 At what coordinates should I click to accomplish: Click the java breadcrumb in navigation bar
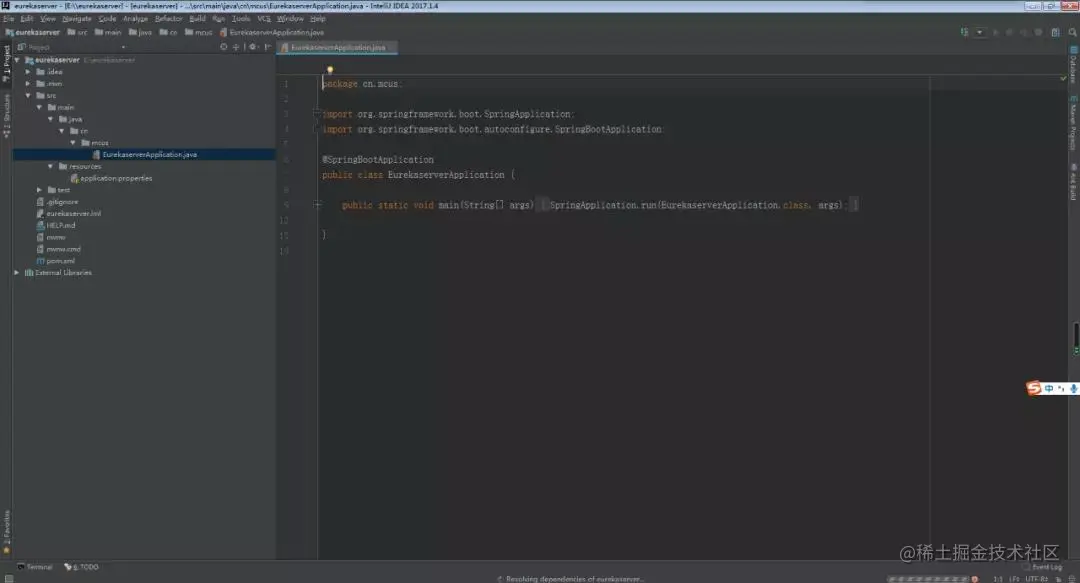coord(140,32)
